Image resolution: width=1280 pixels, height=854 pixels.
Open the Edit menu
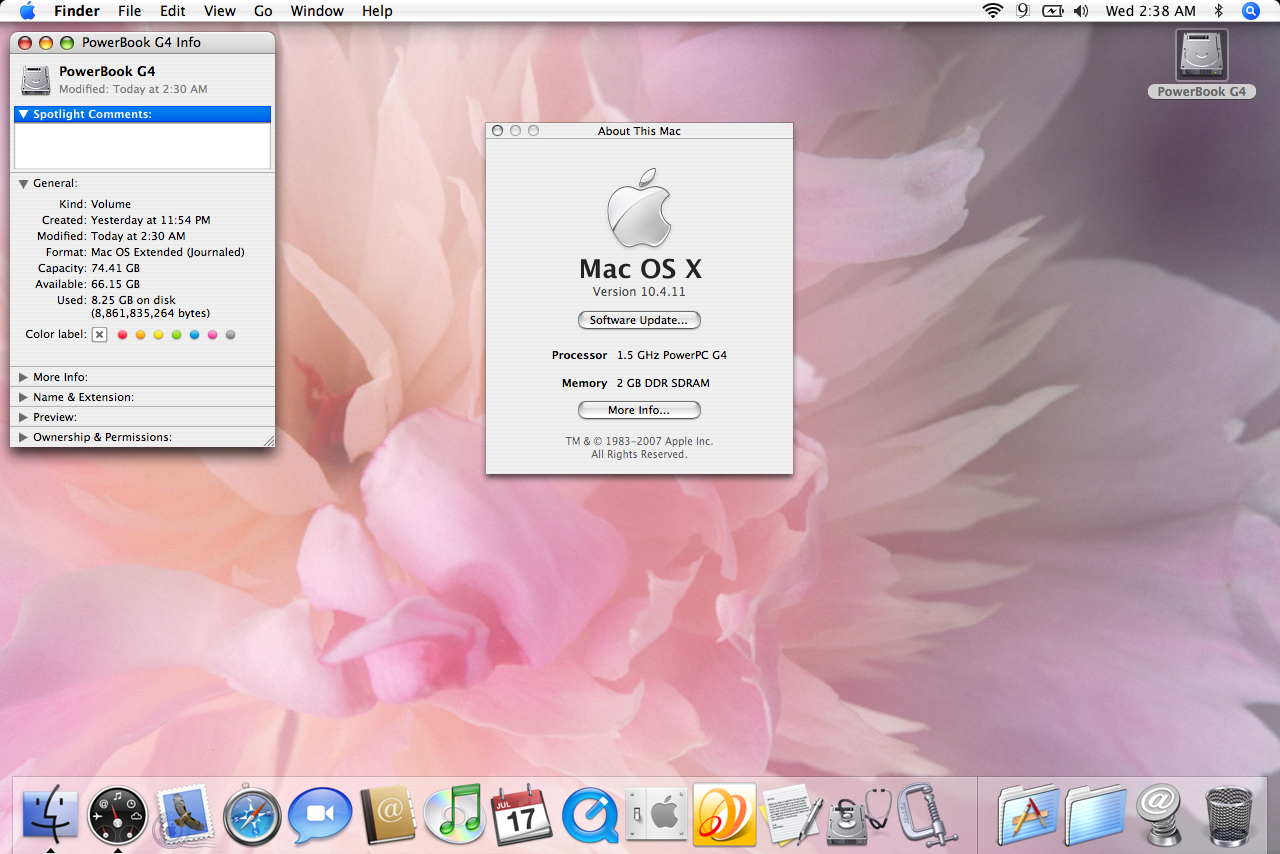point(172,11)
